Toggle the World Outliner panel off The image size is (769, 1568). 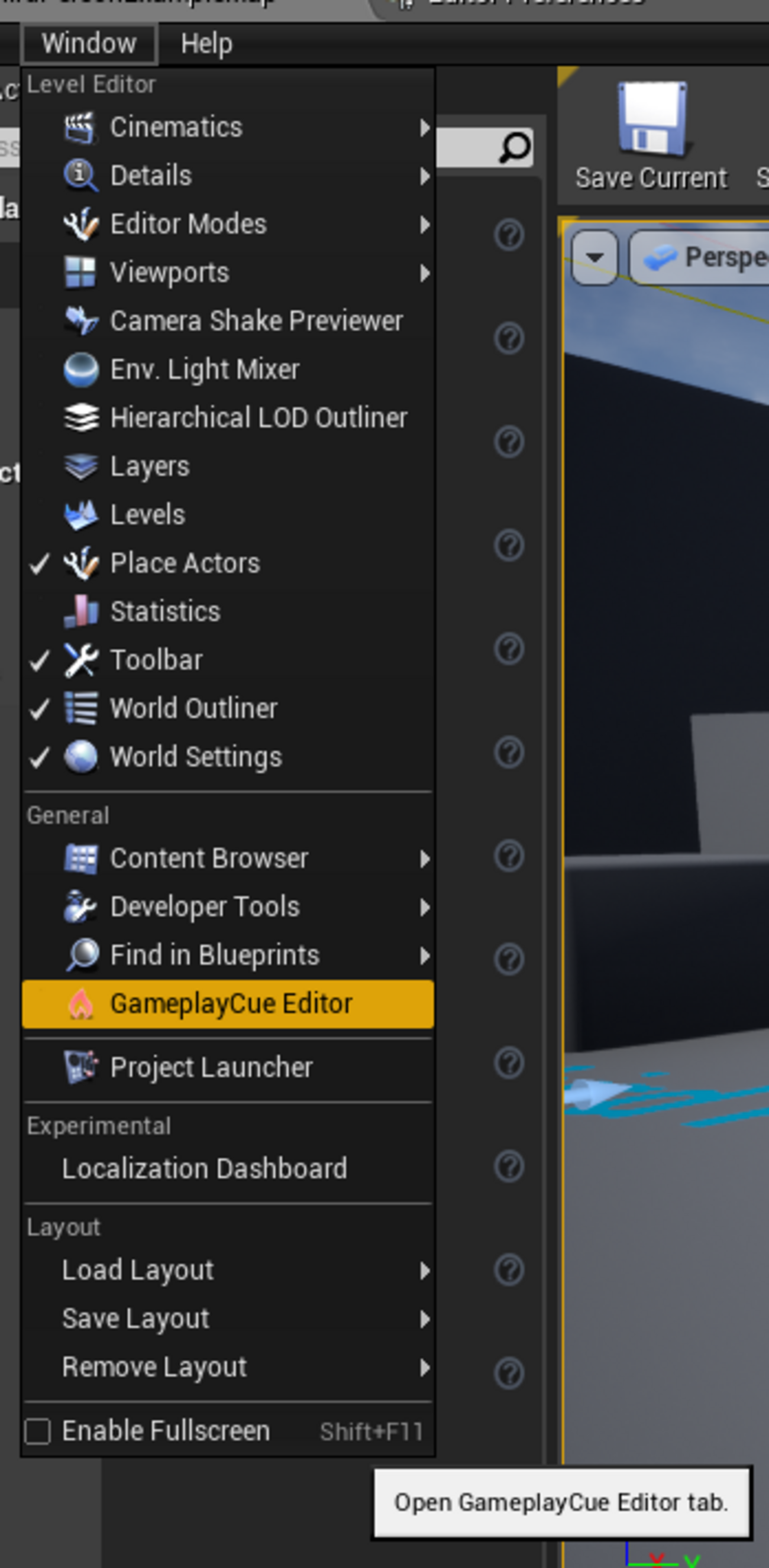coord(228,708)
